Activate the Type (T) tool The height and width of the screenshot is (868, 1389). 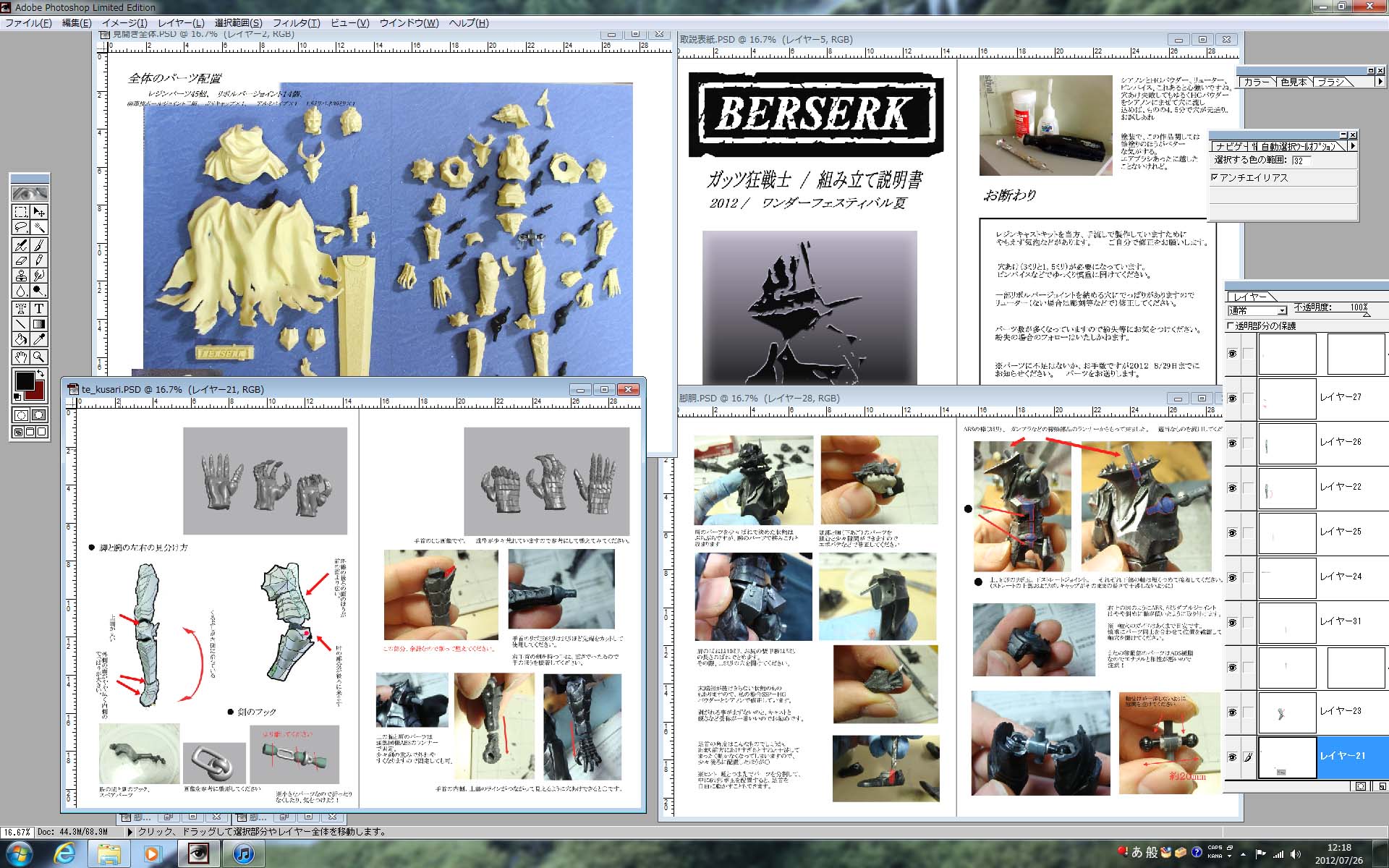pos(39,308)
